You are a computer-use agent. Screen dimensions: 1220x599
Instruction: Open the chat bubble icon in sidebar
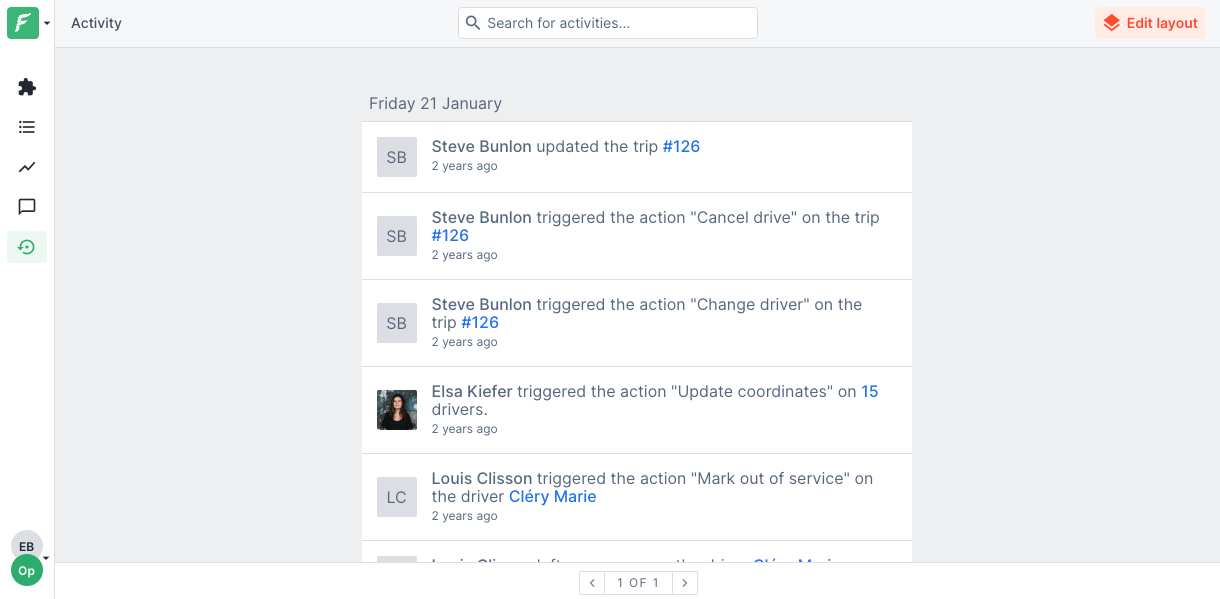click(27, 207)
